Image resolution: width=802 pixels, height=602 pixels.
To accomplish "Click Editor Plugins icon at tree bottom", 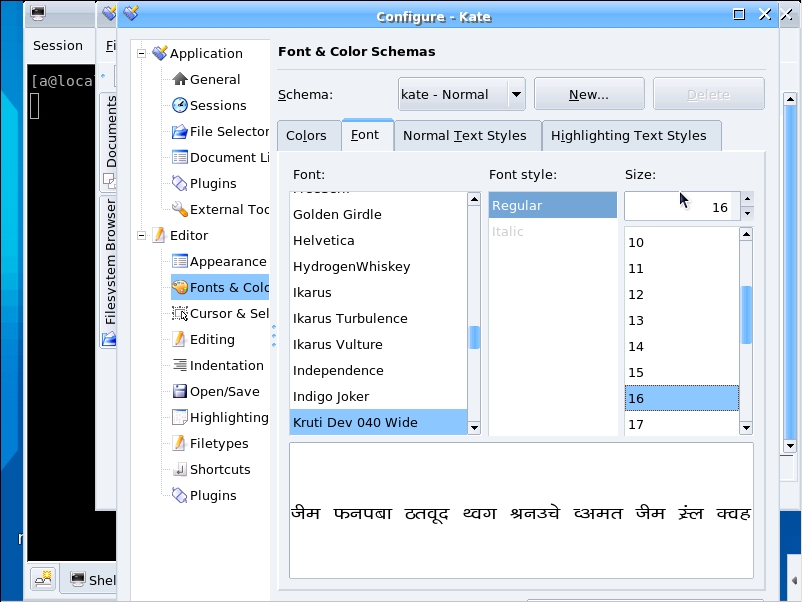I will [180, 495].
